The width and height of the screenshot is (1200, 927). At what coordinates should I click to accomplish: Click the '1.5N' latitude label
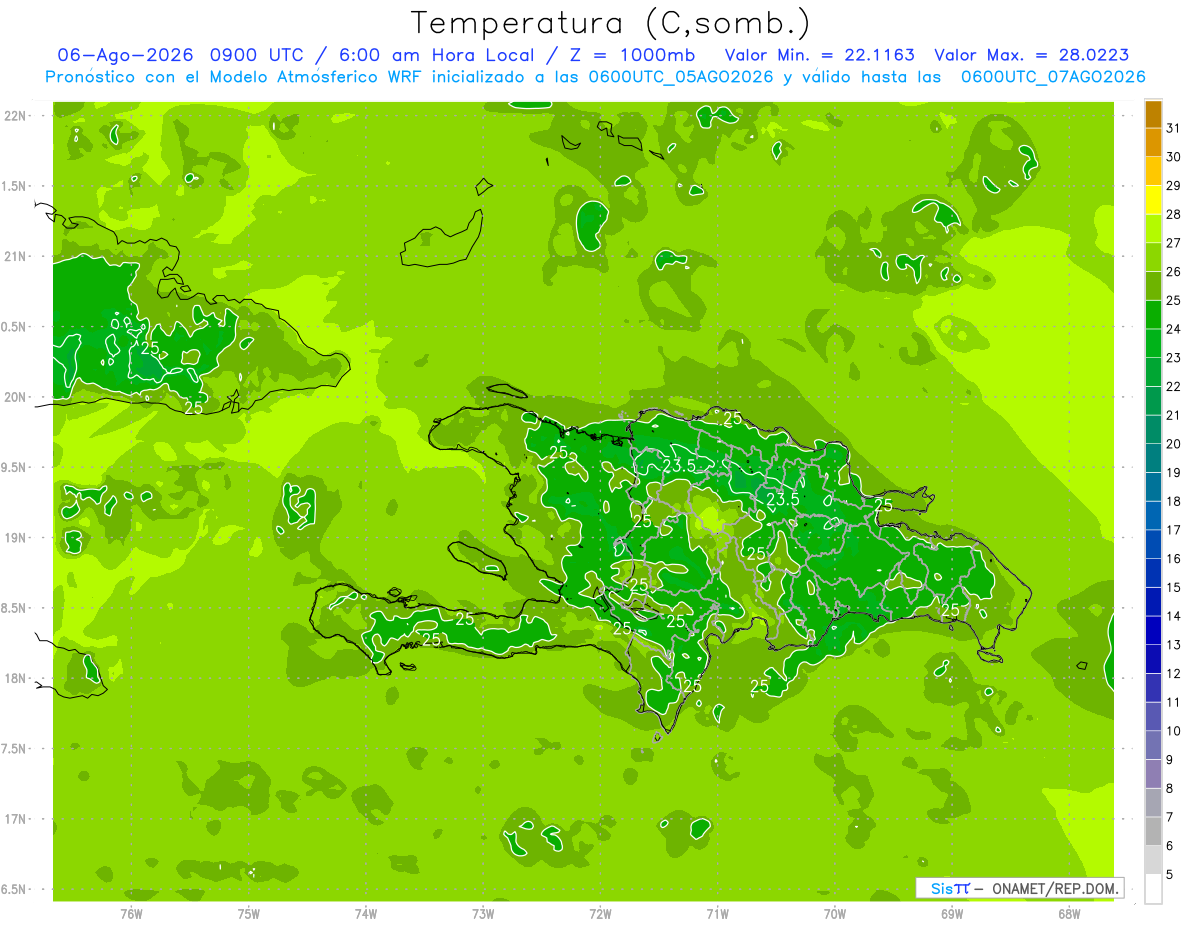coord(15,186)
